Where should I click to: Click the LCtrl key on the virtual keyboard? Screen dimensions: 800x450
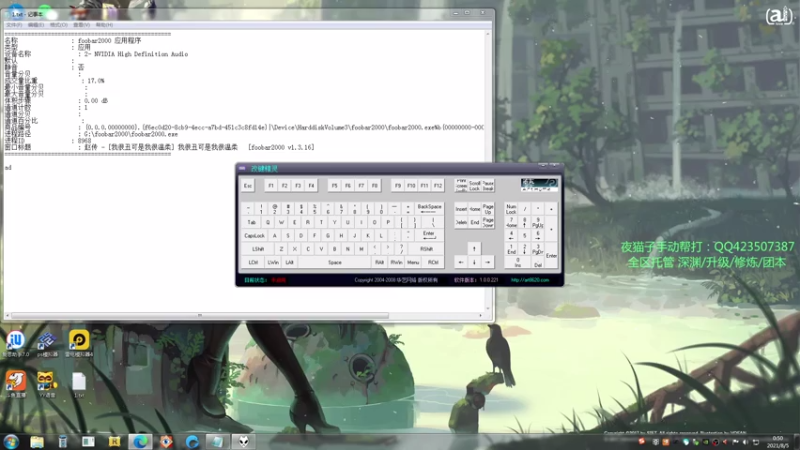pos(253,262)
